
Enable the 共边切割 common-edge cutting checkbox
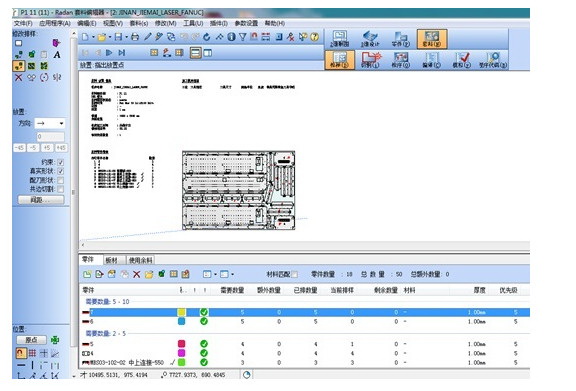(x=61, y=189)
